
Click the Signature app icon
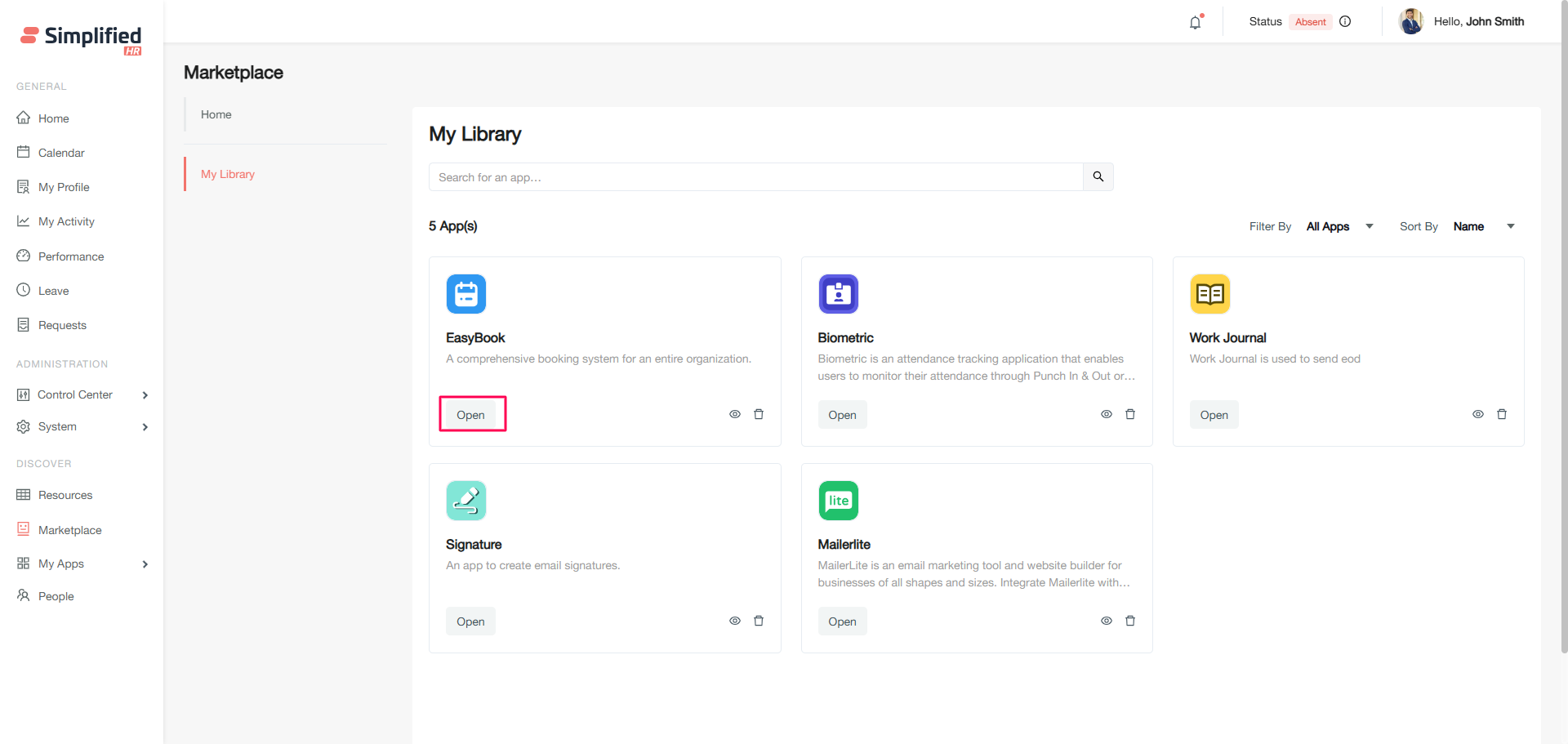click(x=466, y=501)
